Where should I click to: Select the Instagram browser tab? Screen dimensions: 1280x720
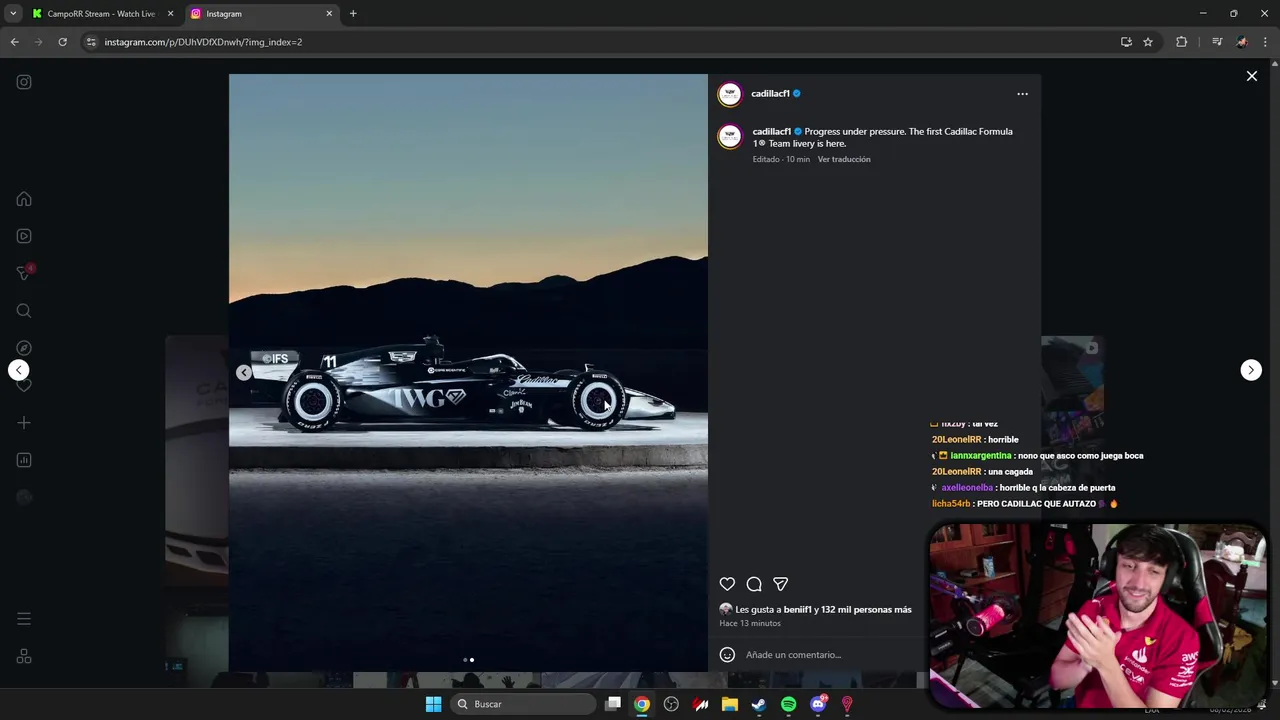[260, 14]
